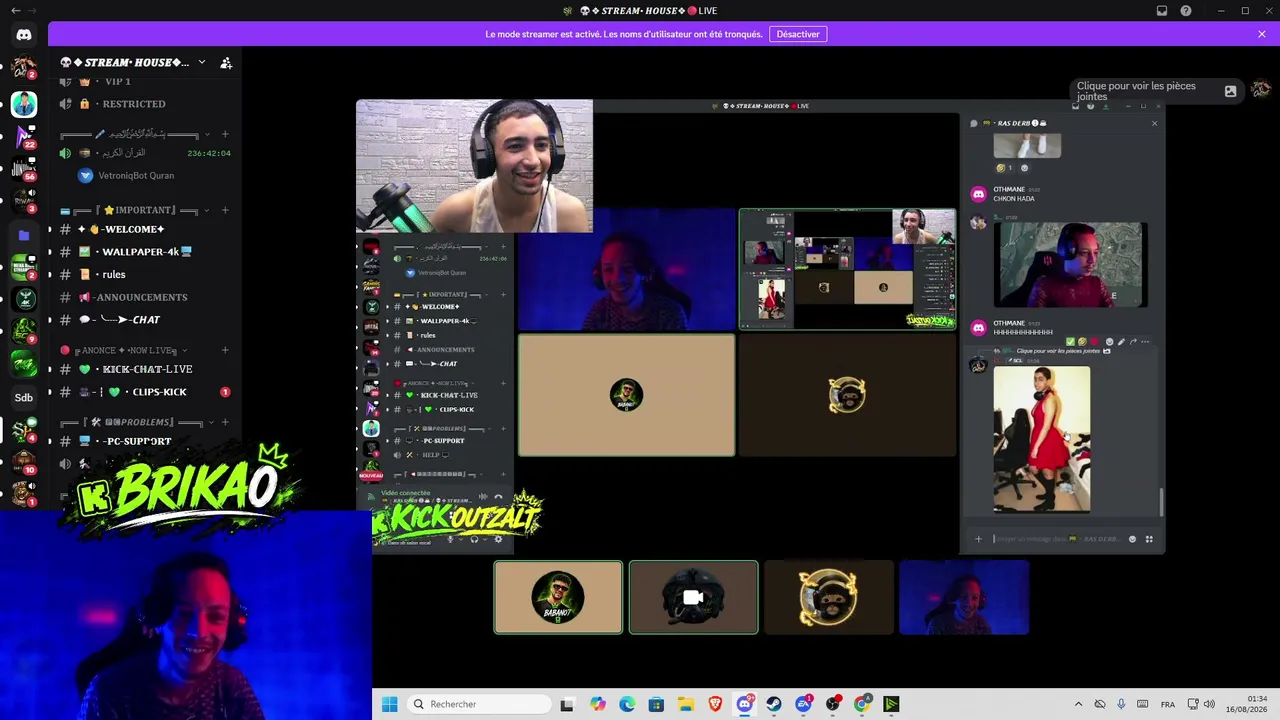Open the Discord help icon
The image size is (1280, 720).
1186,11
